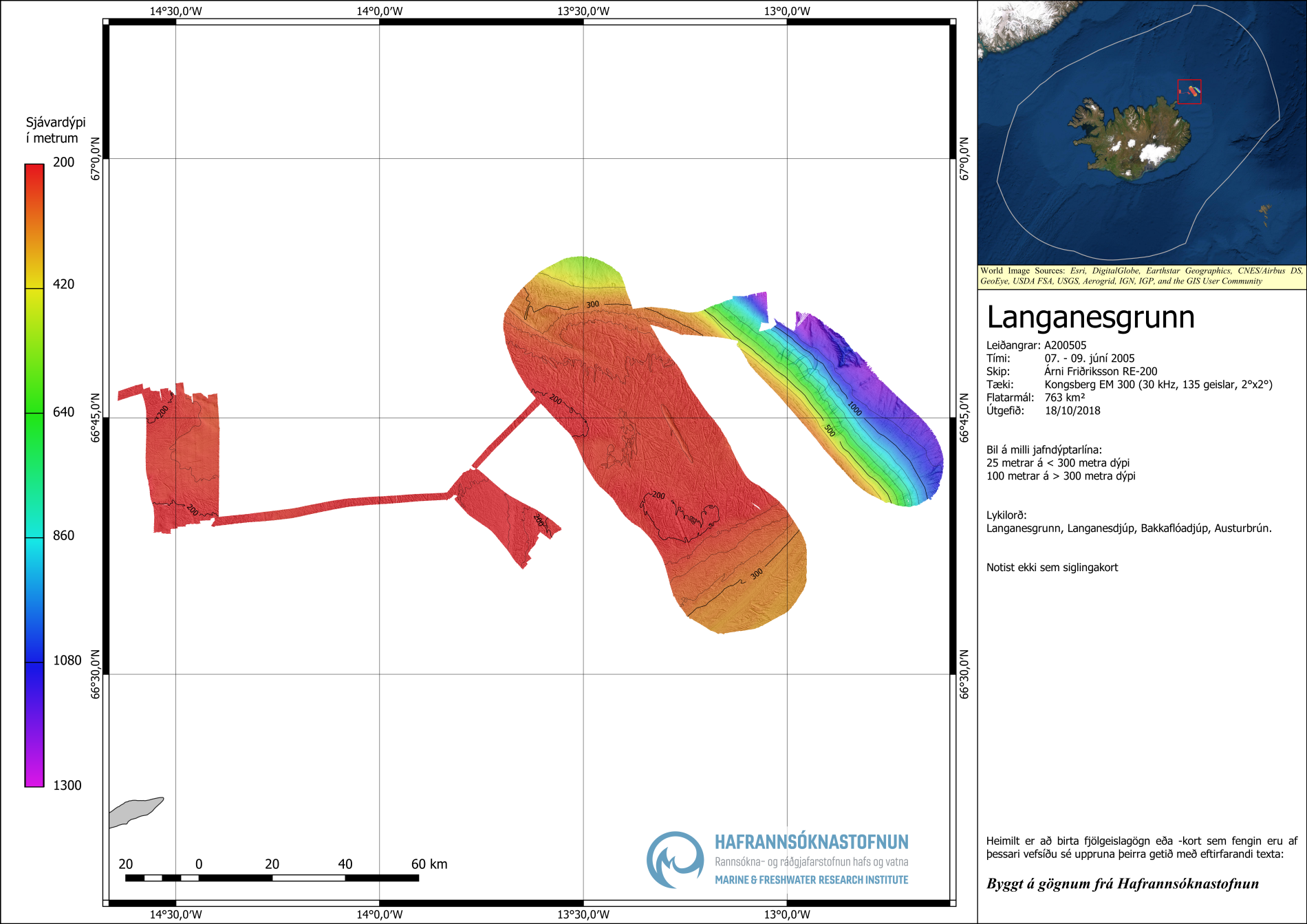Screen dimensions: 1307x924
Task: Click the 640 depth label in the legend
Action: coord(63,412)
